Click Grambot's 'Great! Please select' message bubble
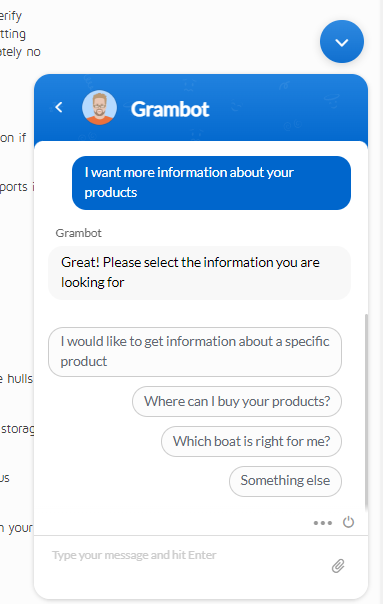This screenshot has width=383, height=604. click(x=200, y=273)
